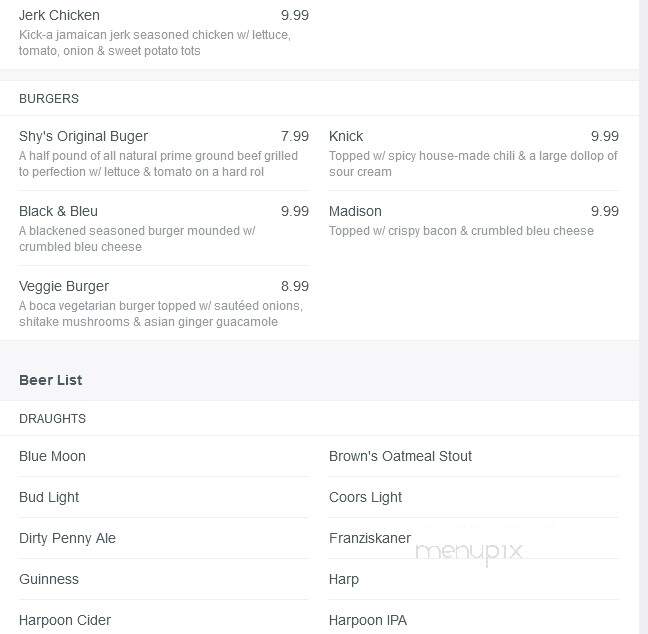
Task: Click the DRAUGHTS section label
Action: 52,419
